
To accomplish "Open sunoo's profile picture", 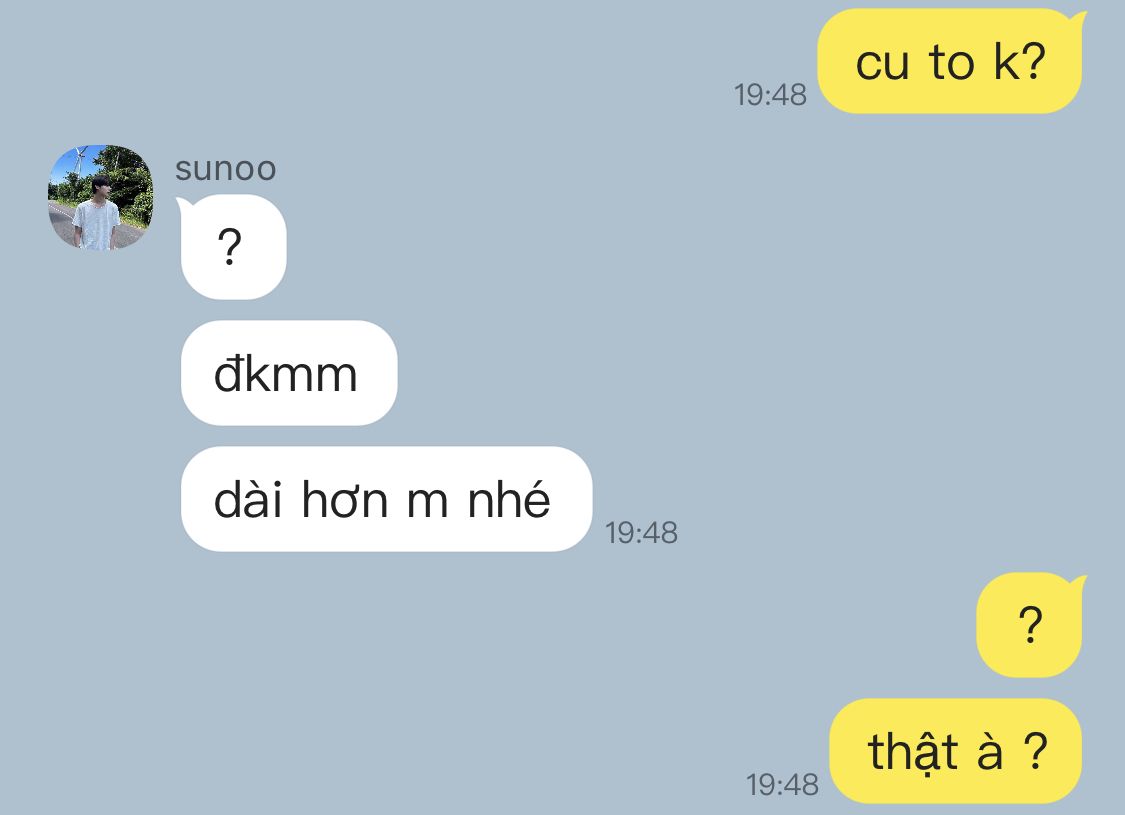I will (x=100, y=197).
